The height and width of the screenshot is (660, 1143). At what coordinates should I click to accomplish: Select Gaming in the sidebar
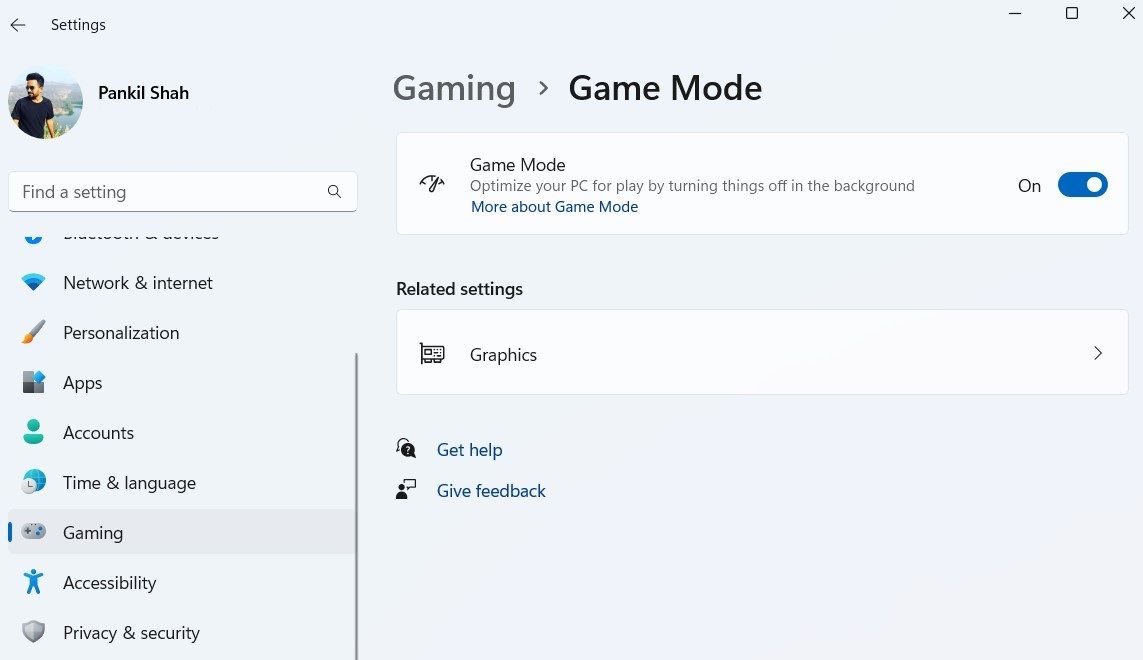pos(93,533)
